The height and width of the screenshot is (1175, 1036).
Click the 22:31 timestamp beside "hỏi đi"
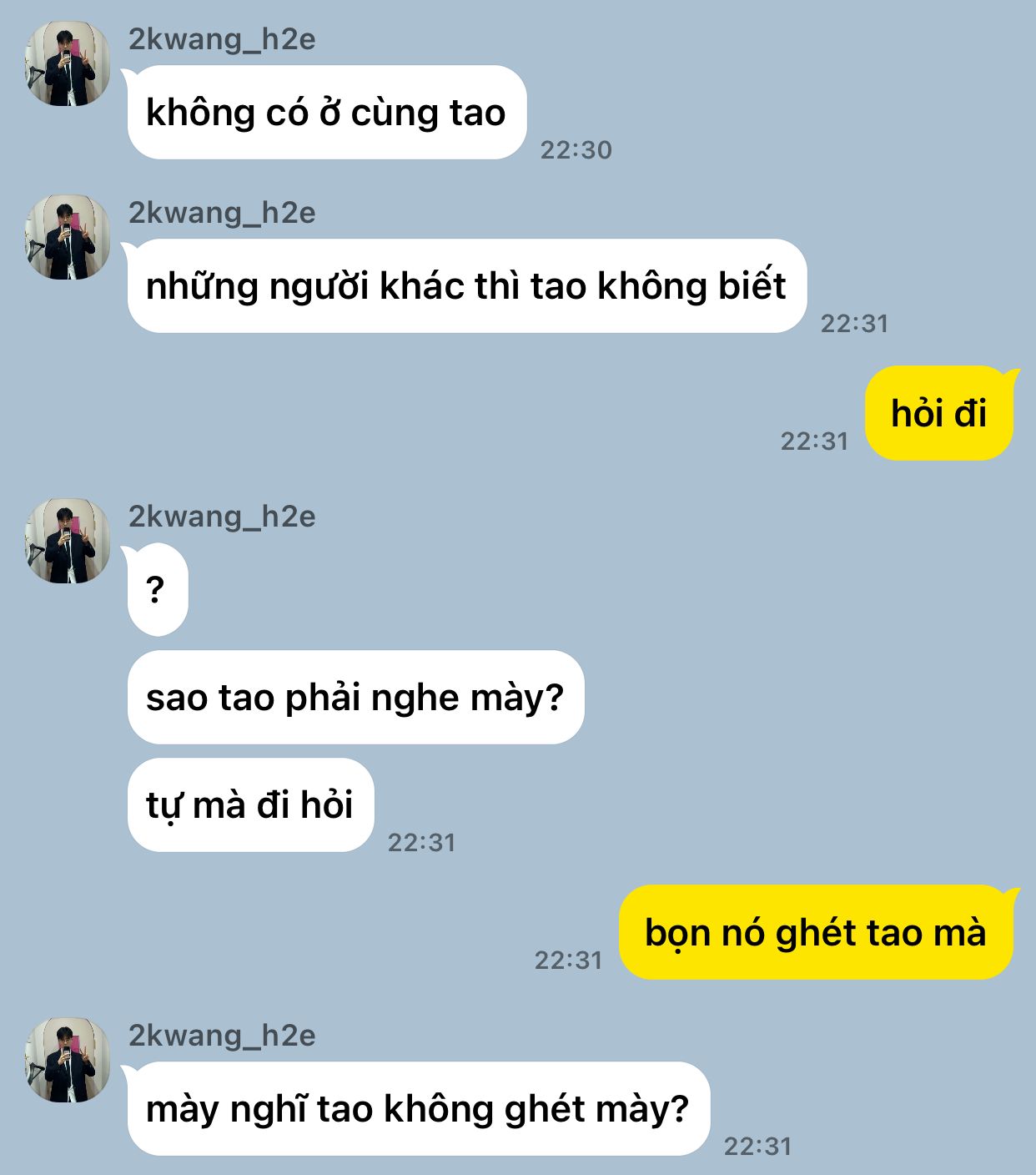[x=814, y=441]
